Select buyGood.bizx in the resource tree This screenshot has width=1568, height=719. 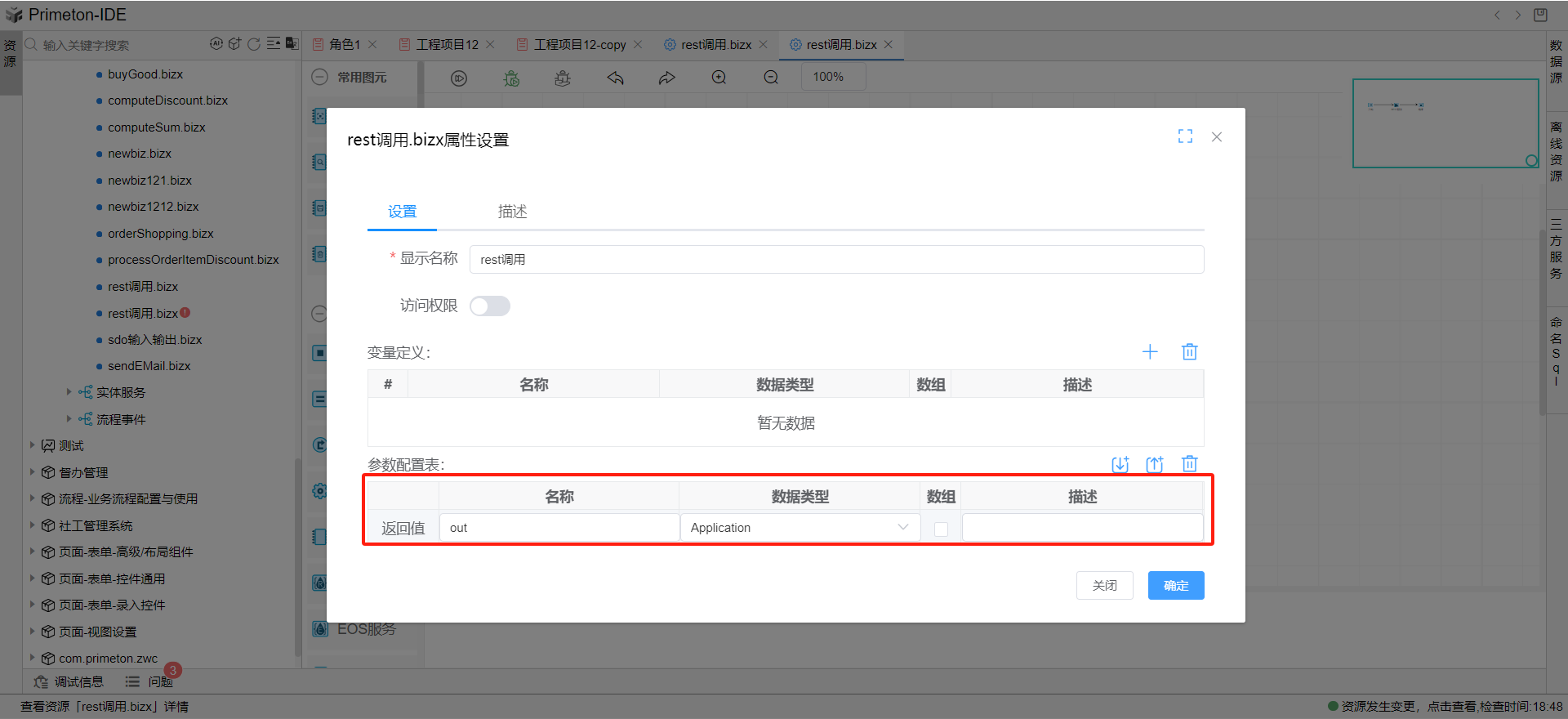pyautogui.click(x=145, y=74)
